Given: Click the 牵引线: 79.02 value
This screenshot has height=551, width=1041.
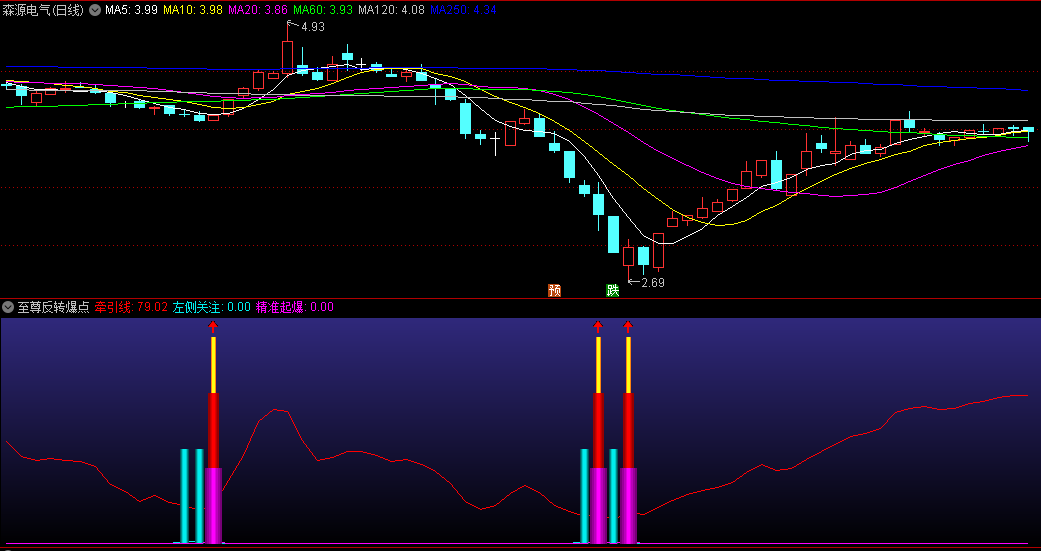Looking at the screenshot, I should [131, 307].
